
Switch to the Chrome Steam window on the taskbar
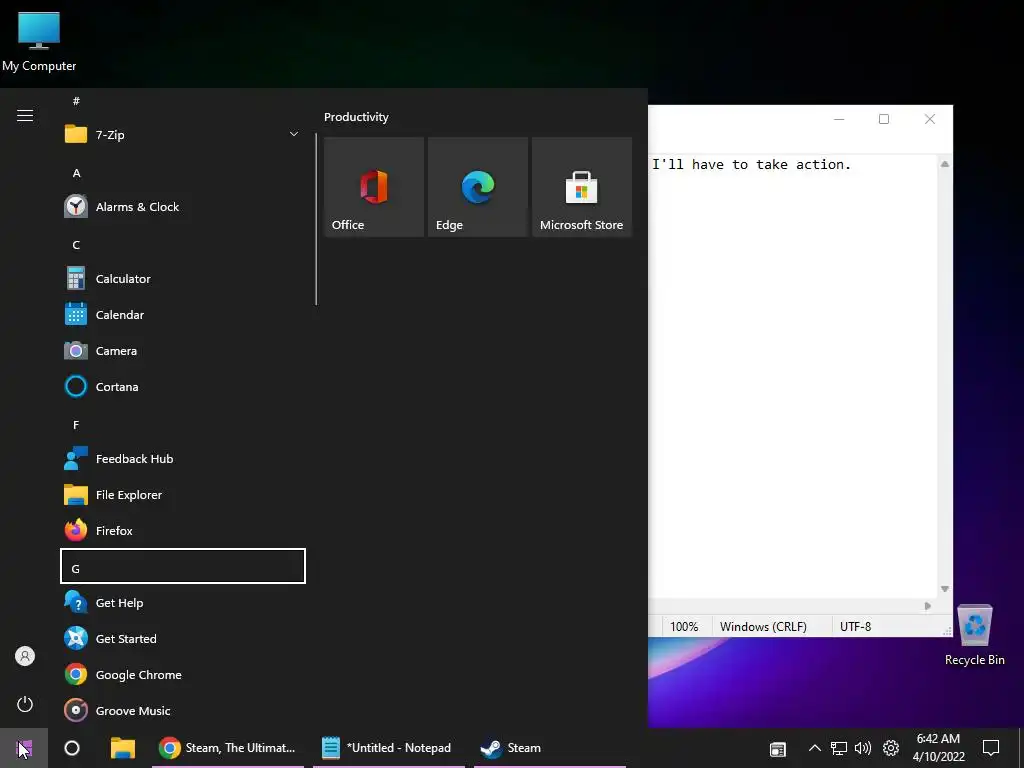click(x=227, y=748)
